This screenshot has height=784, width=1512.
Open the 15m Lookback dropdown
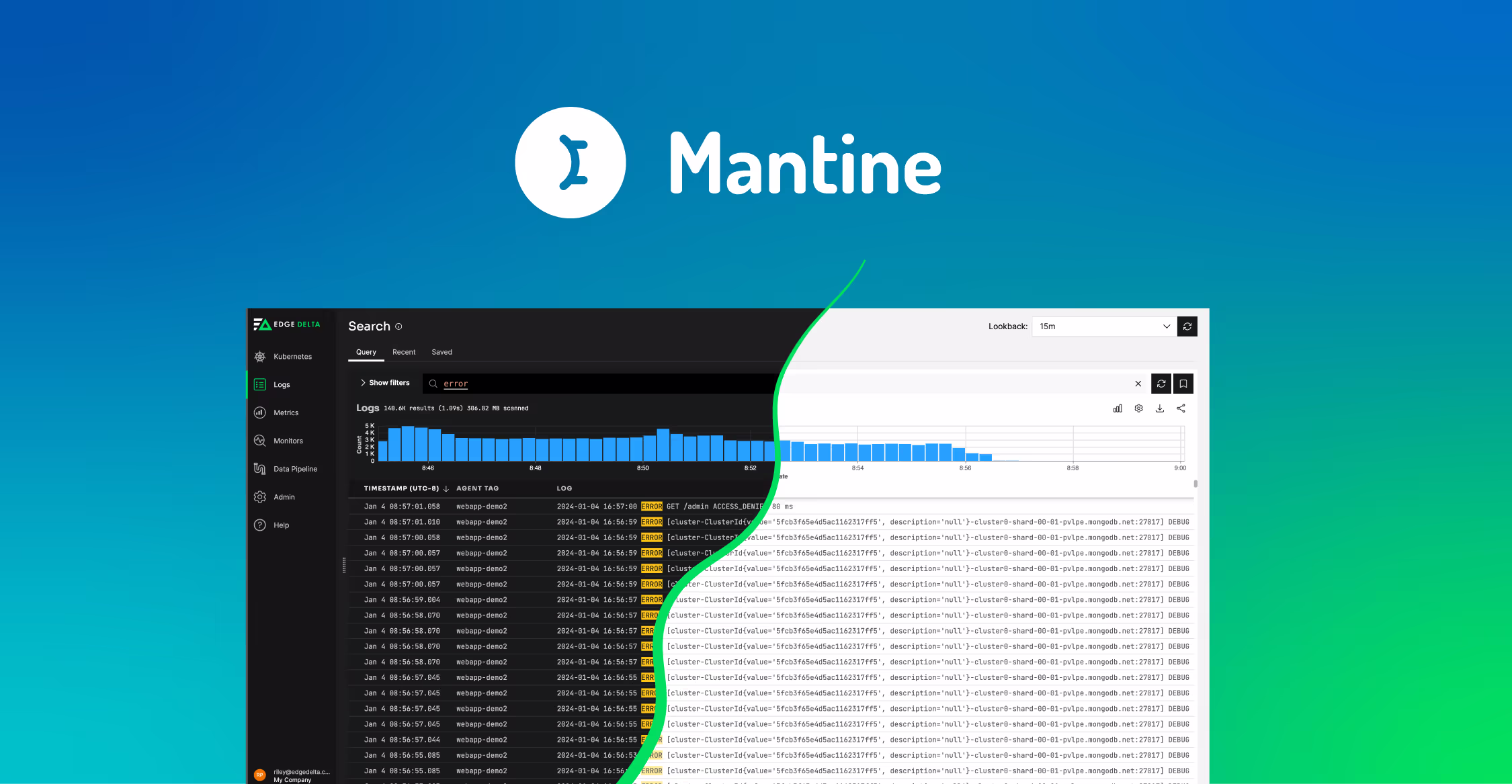point(1103,326)
